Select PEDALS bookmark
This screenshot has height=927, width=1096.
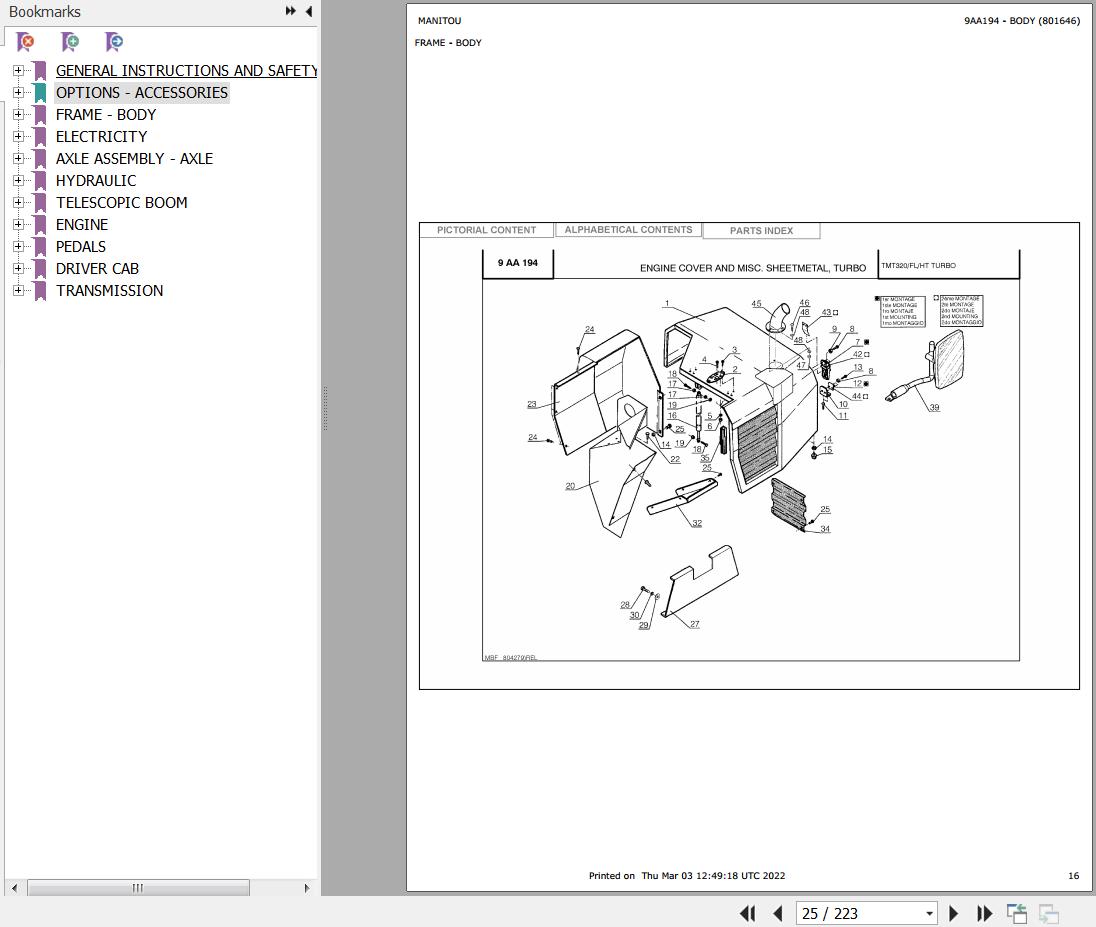click(x=81, y=247)
